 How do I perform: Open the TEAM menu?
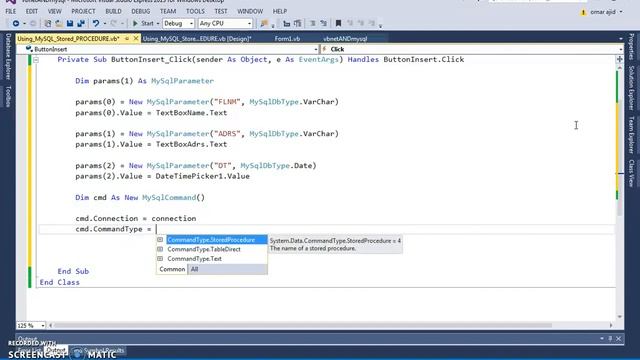[168, 11]
